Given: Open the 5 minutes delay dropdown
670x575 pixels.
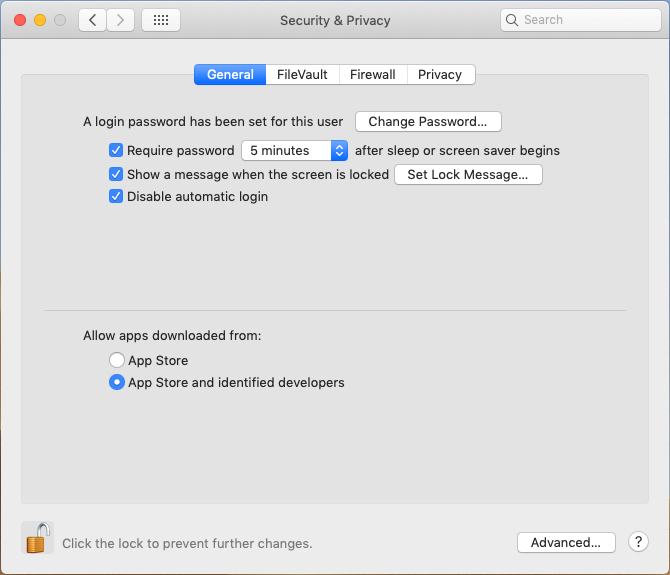Looking at the screenshot, I should coord(294,151).
